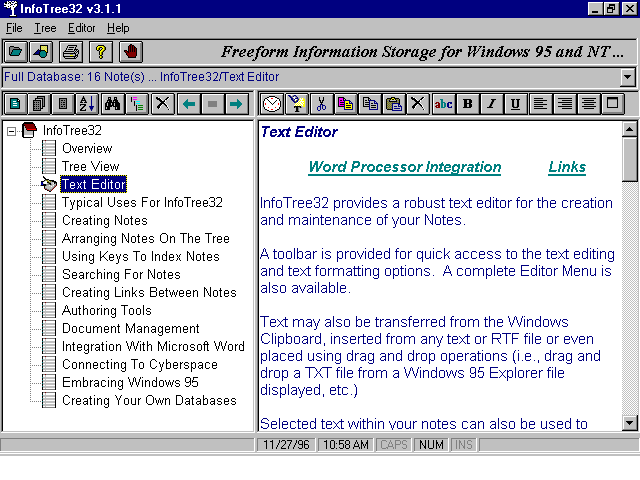Click the scissors cut icon
This screenshot has width=640, height=480.
[x=321, y=103]
